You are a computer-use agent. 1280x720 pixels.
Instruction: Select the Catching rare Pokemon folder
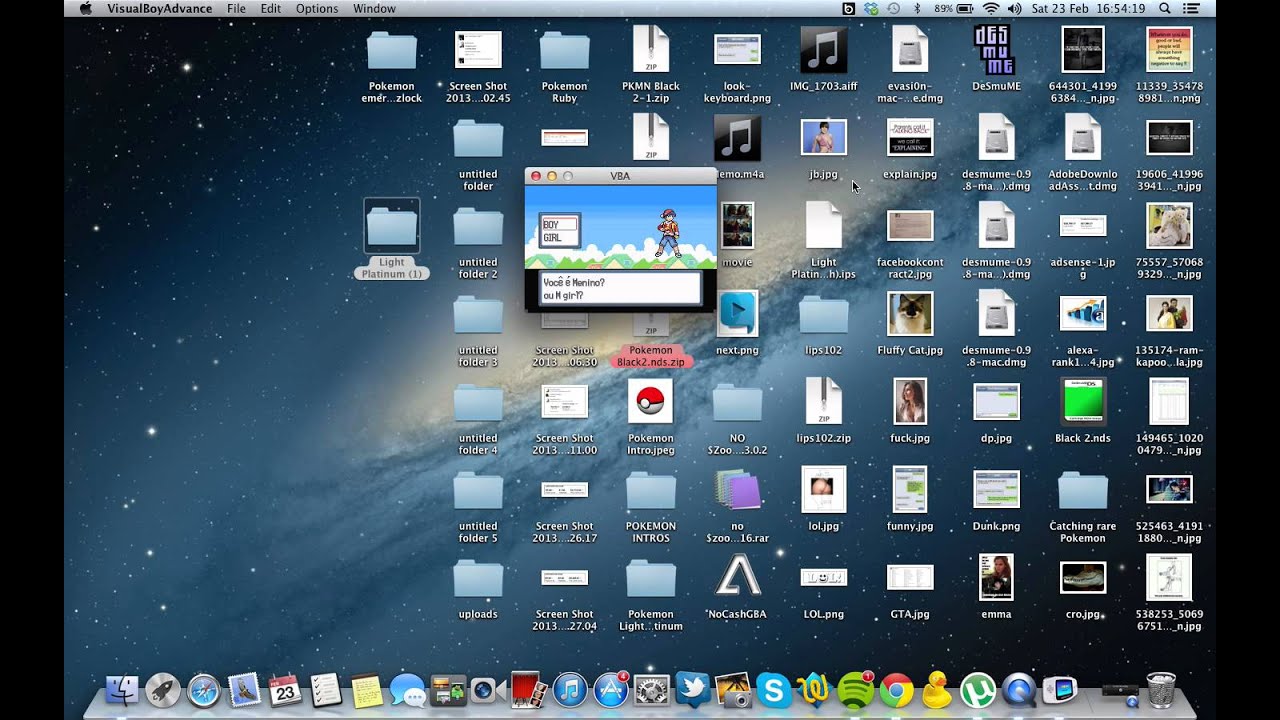point(1083,506)
